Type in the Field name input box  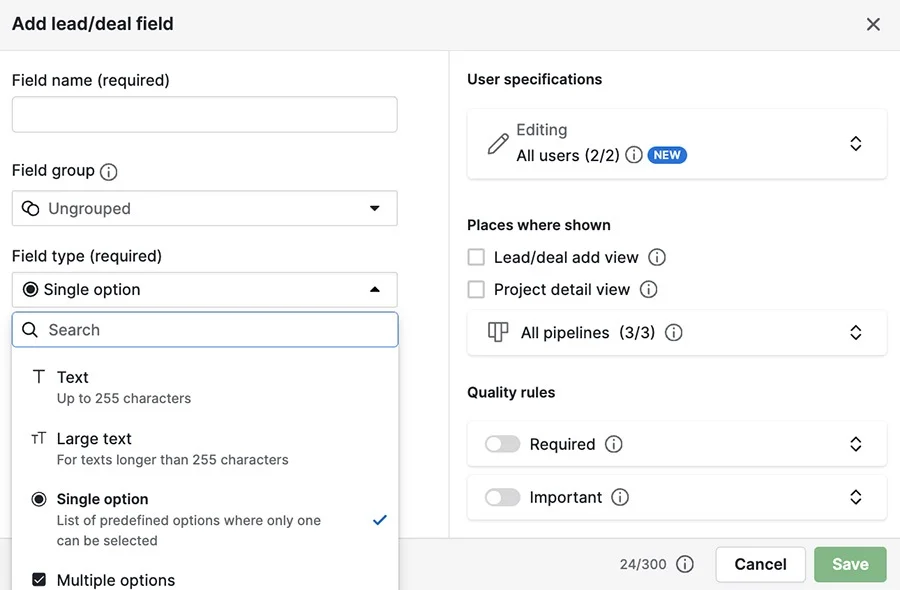tap(204, 114)
